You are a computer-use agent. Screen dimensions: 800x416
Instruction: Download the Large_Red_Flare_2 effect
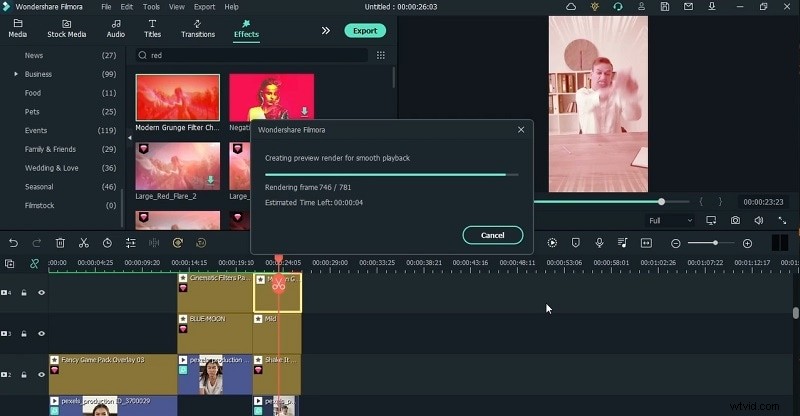[x=211, y=180]
